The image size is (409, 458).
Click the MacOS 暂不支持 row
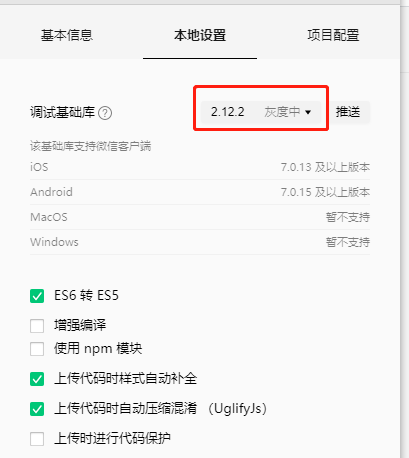pos(200,217)
